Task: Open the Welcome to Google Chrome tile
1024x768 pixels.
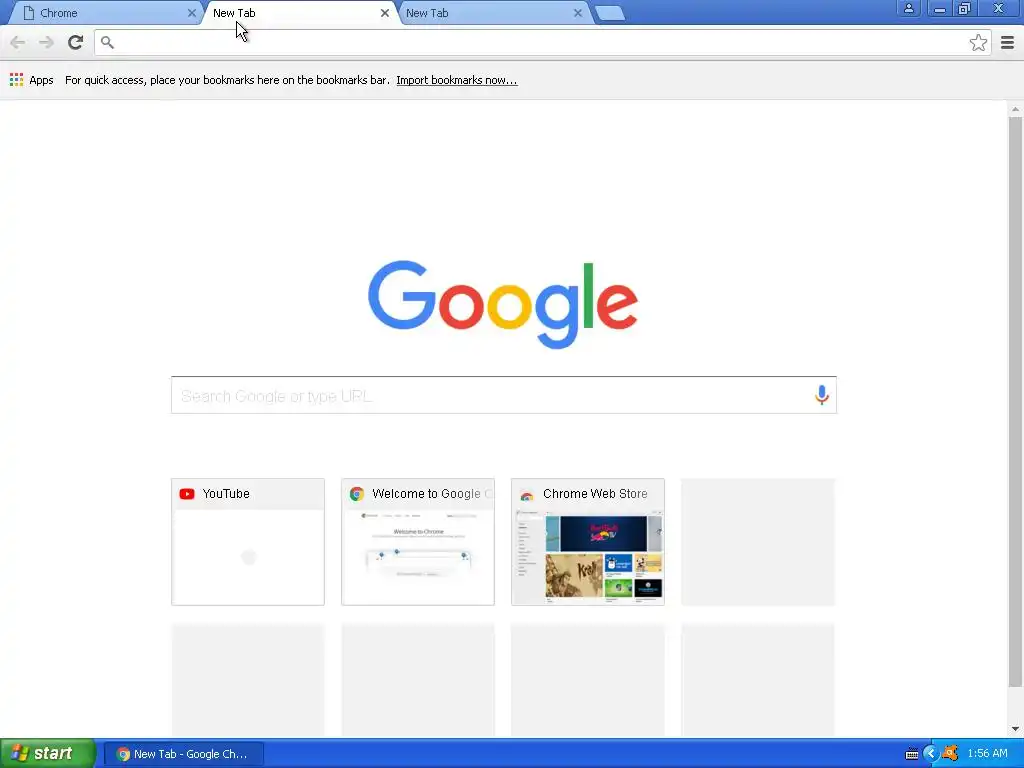Action: pyautogui.click(x=417, y=541)
